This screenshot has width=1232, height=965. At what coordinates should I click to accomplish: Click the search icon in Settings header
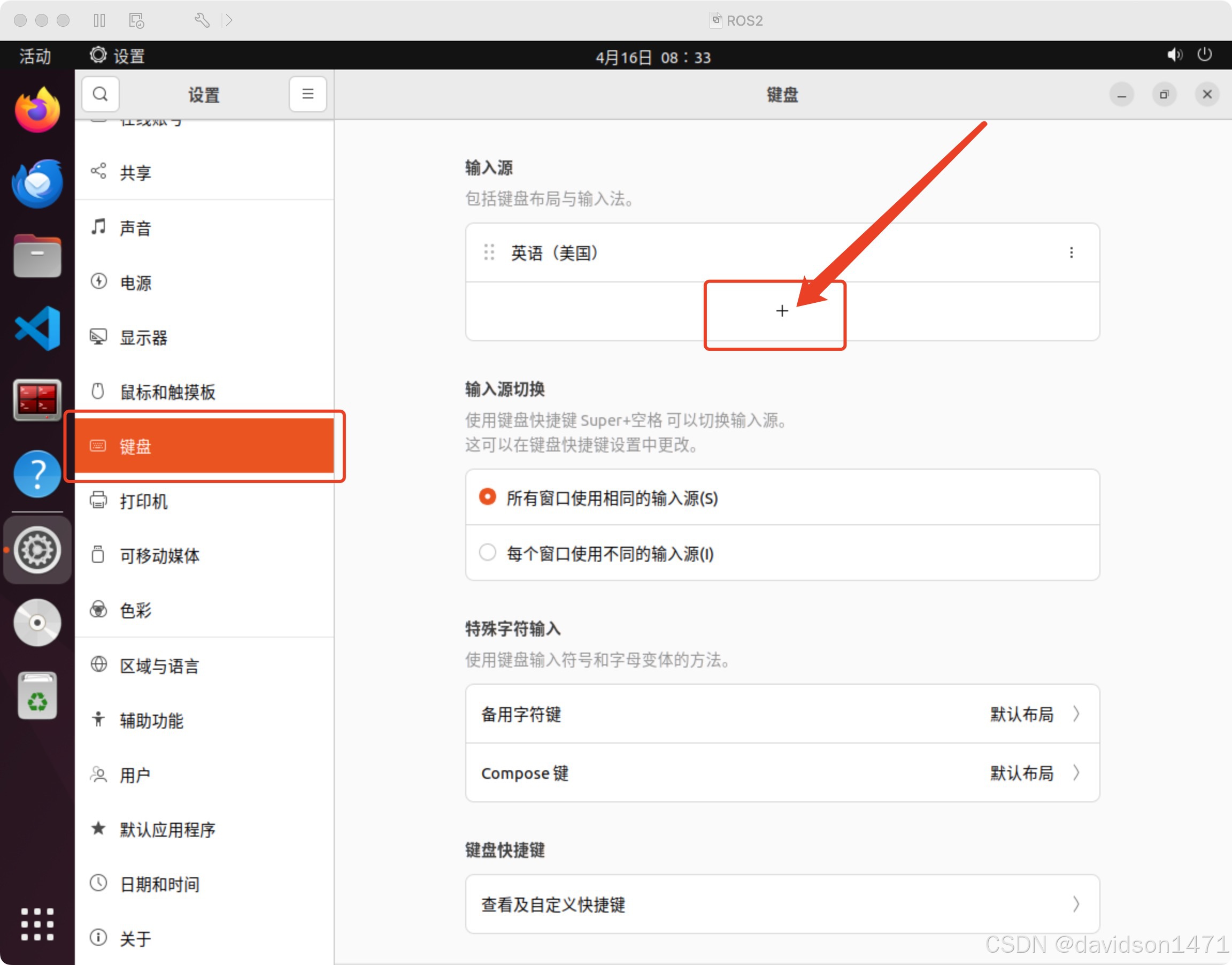tap(101, 94)
